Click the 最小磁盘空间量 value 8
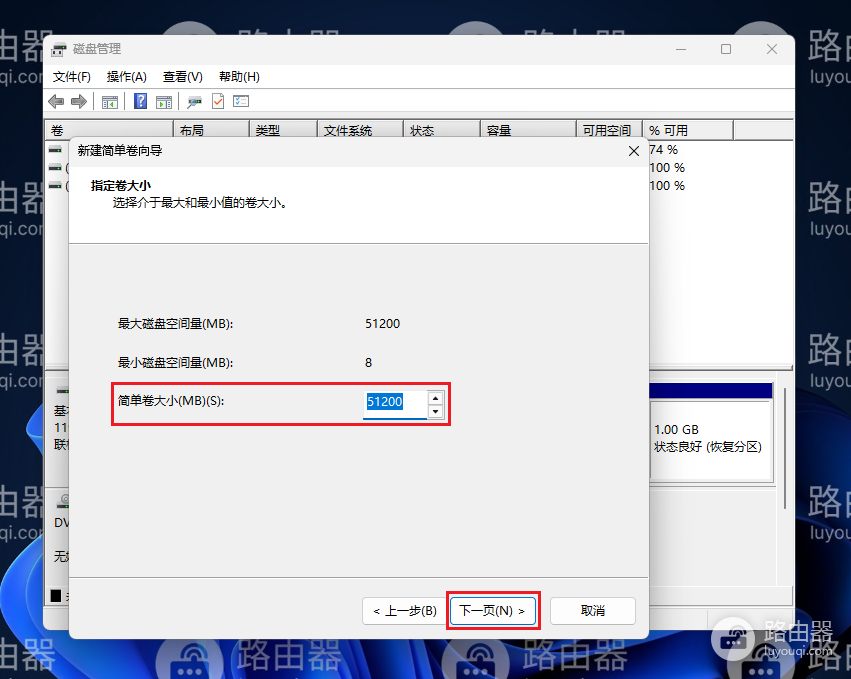This screenshot has height=679, width=851. (x=369, y=363)
